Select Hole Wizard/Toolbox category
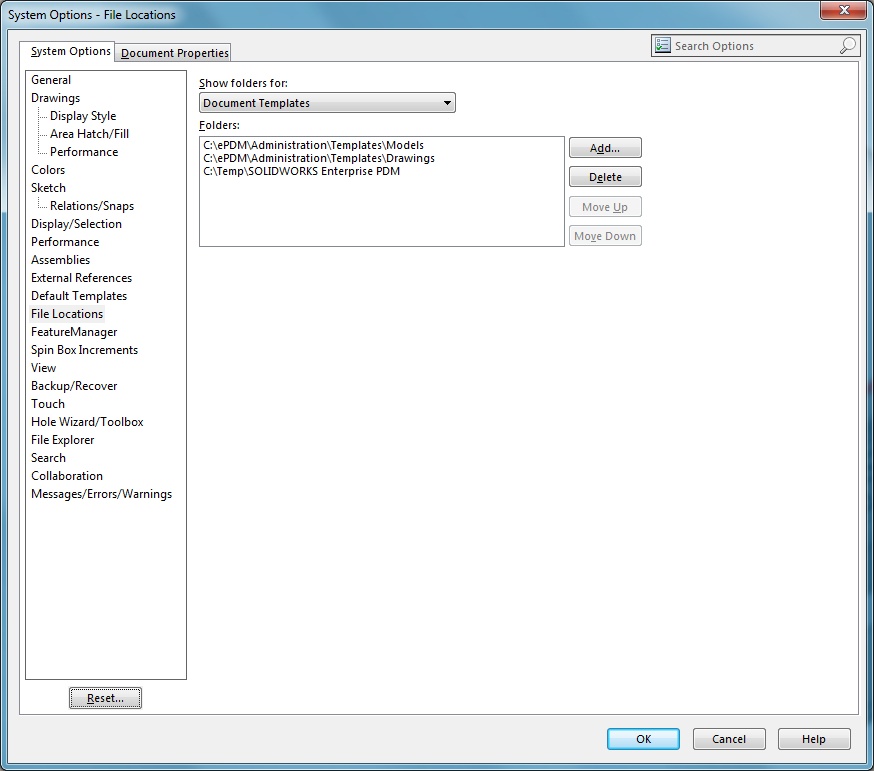The image size is (874, 771). click(x=87, y=421)
